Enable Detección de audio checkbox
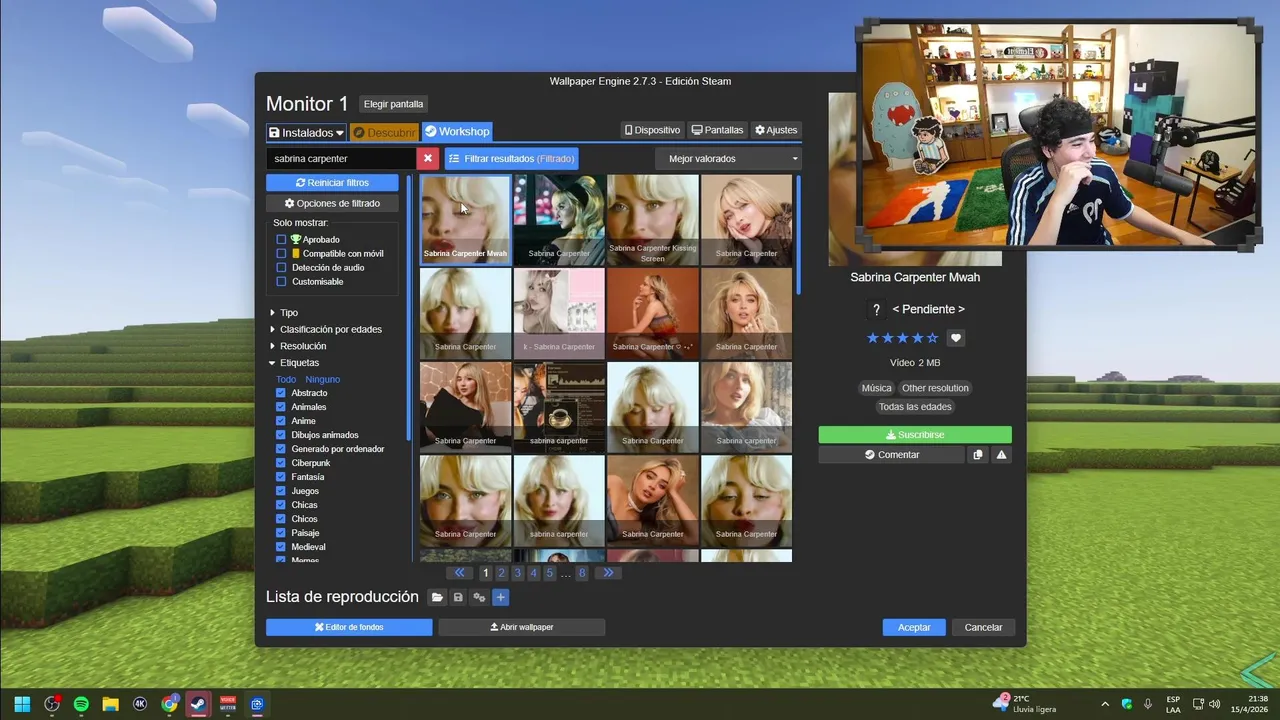Image resolution: width=1280 pixels, height=720 pixels. [281, 268]
